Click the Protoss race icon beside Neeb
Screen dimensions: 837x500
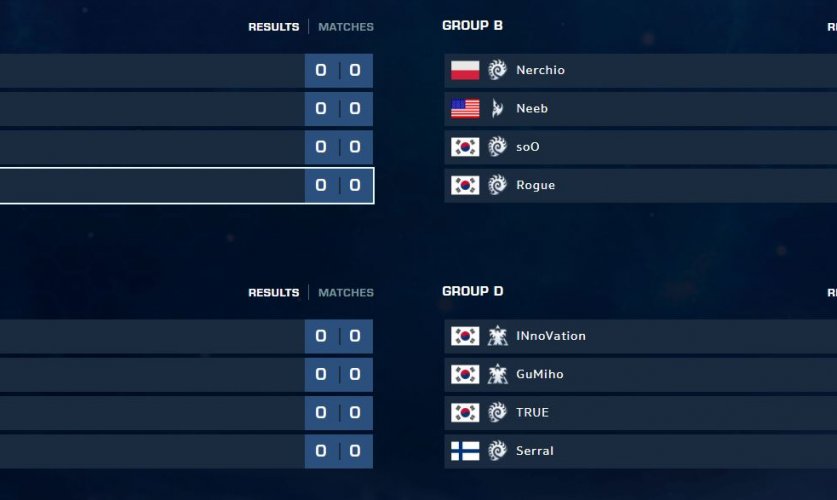click(497, 108)
